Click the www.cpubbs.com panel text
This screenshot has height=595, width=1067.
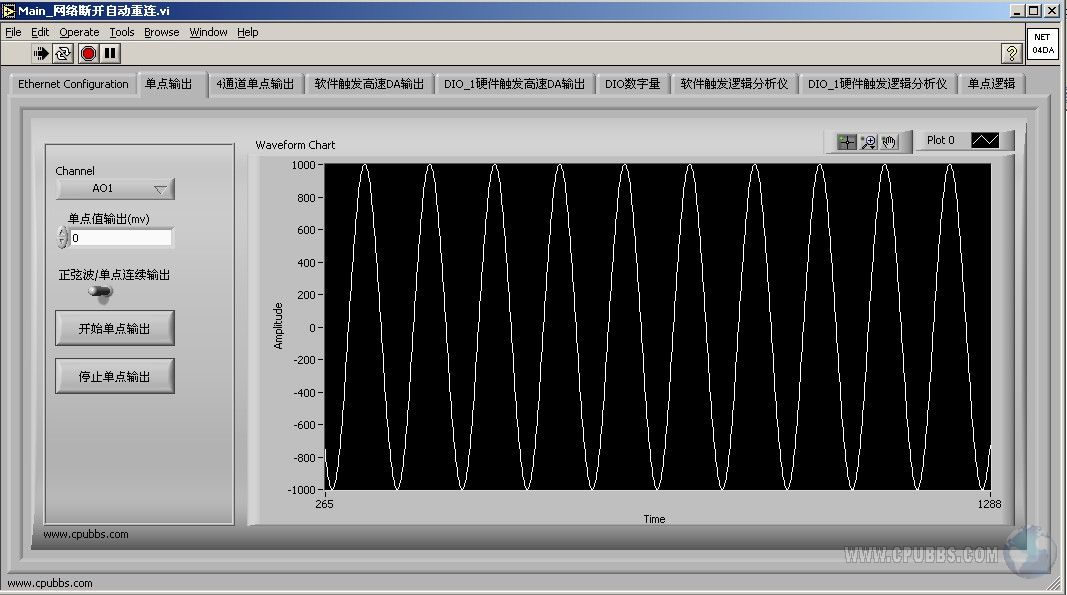tap(86, 534)
